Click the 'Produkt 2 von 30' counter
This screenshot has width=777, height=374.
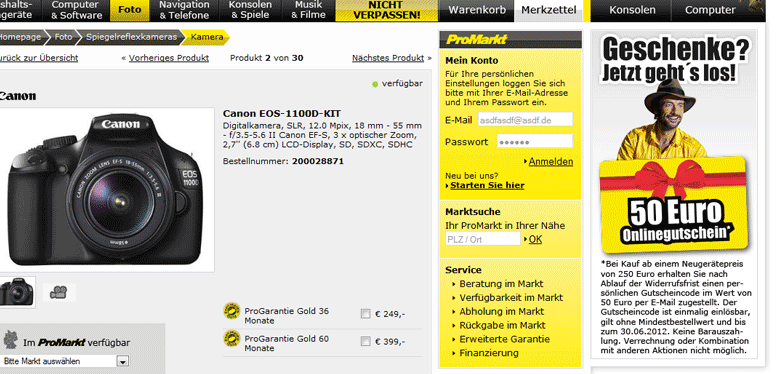(x=267, y=58)
